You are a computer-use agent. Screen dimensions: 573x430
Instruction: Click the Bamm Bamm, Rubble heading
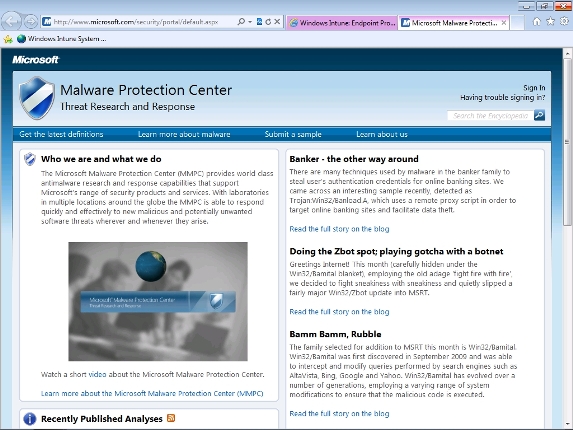point(335,334)
